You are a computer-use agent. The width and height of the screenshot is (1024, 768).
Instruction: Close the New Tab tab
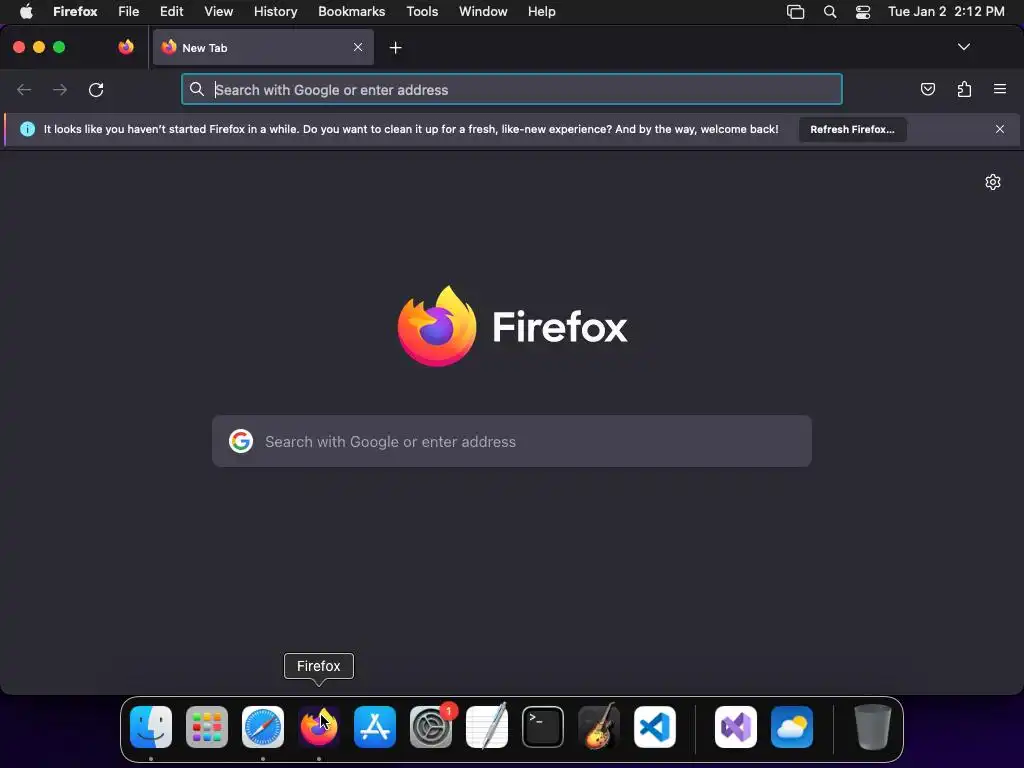click(x=358, y=47)
